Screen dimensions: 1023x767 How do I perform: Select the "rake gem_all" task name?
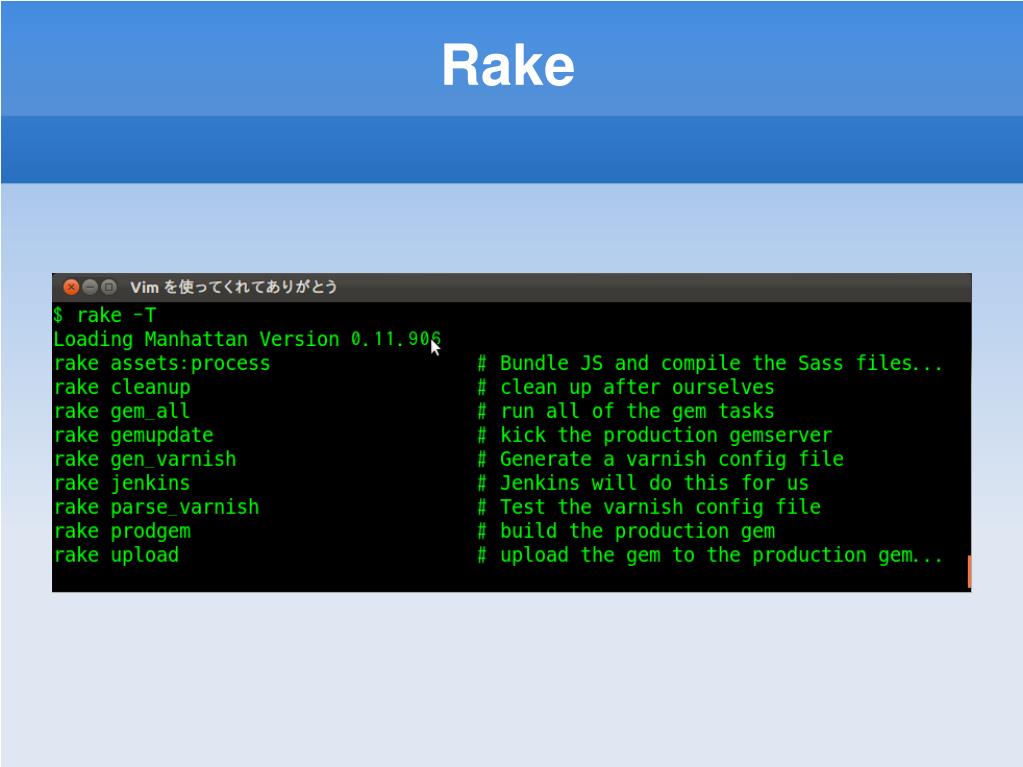[121, 412]
